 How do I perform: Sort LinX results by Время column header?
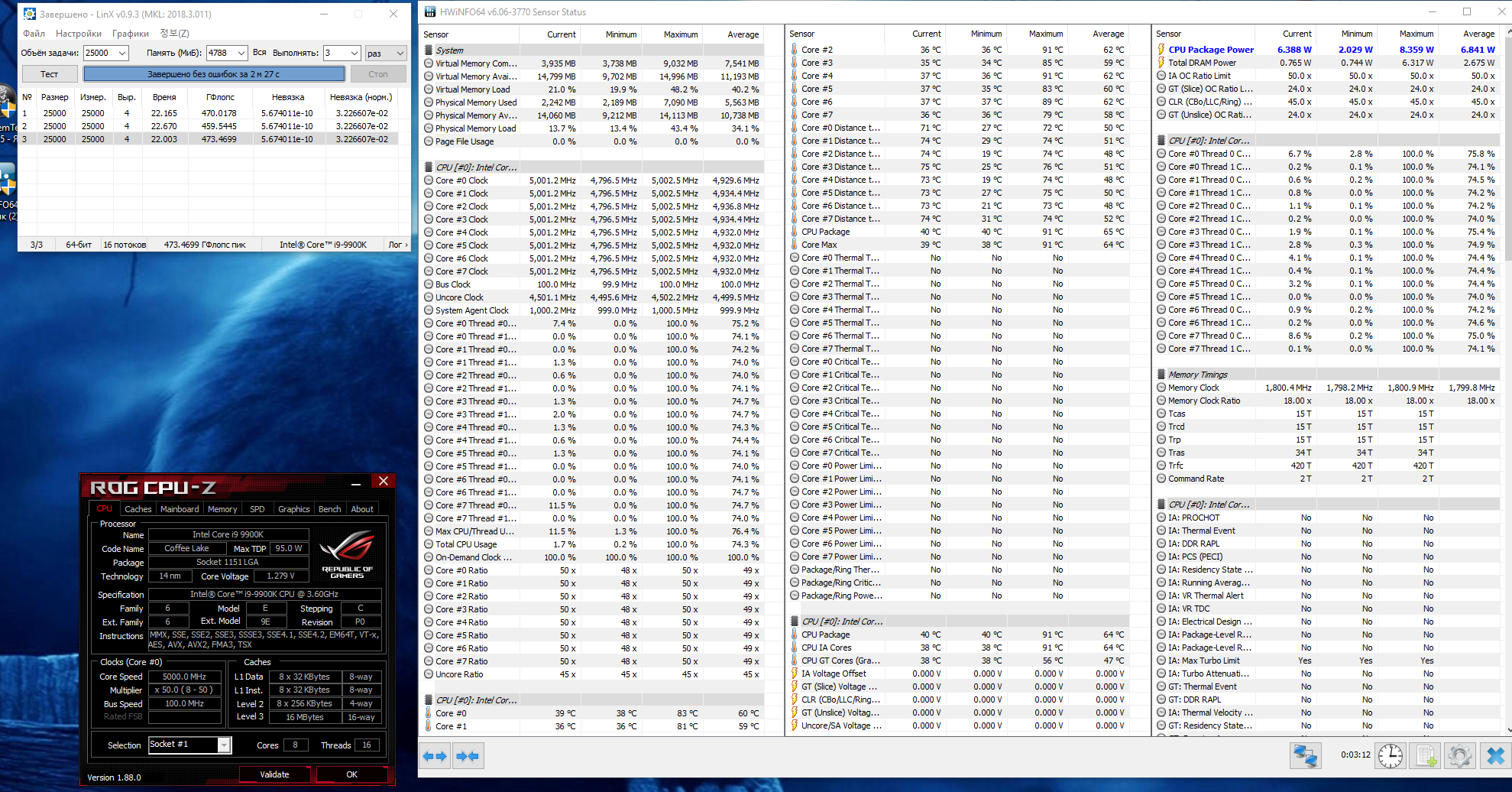pyautogui.click(x=164, y=97)
